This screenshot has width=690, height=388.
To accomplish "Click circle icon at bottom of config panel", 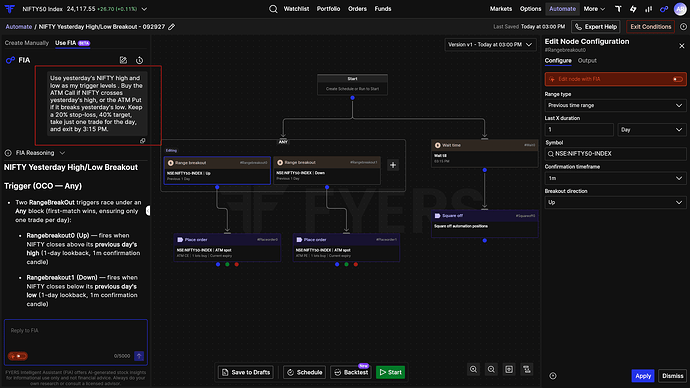I will (x=553, y=376).
